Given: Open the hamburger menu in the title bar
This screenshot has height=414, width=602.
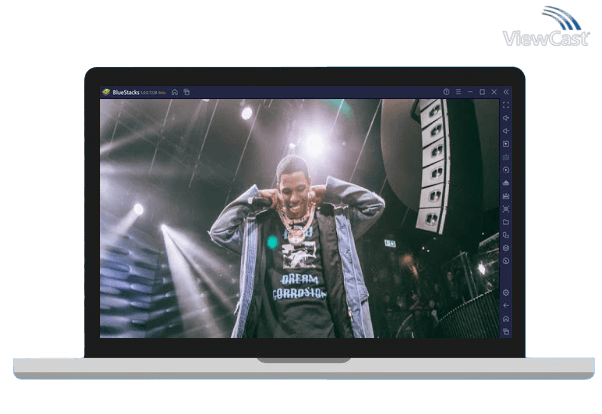Looking at the screenshot, I should point(458,92).
